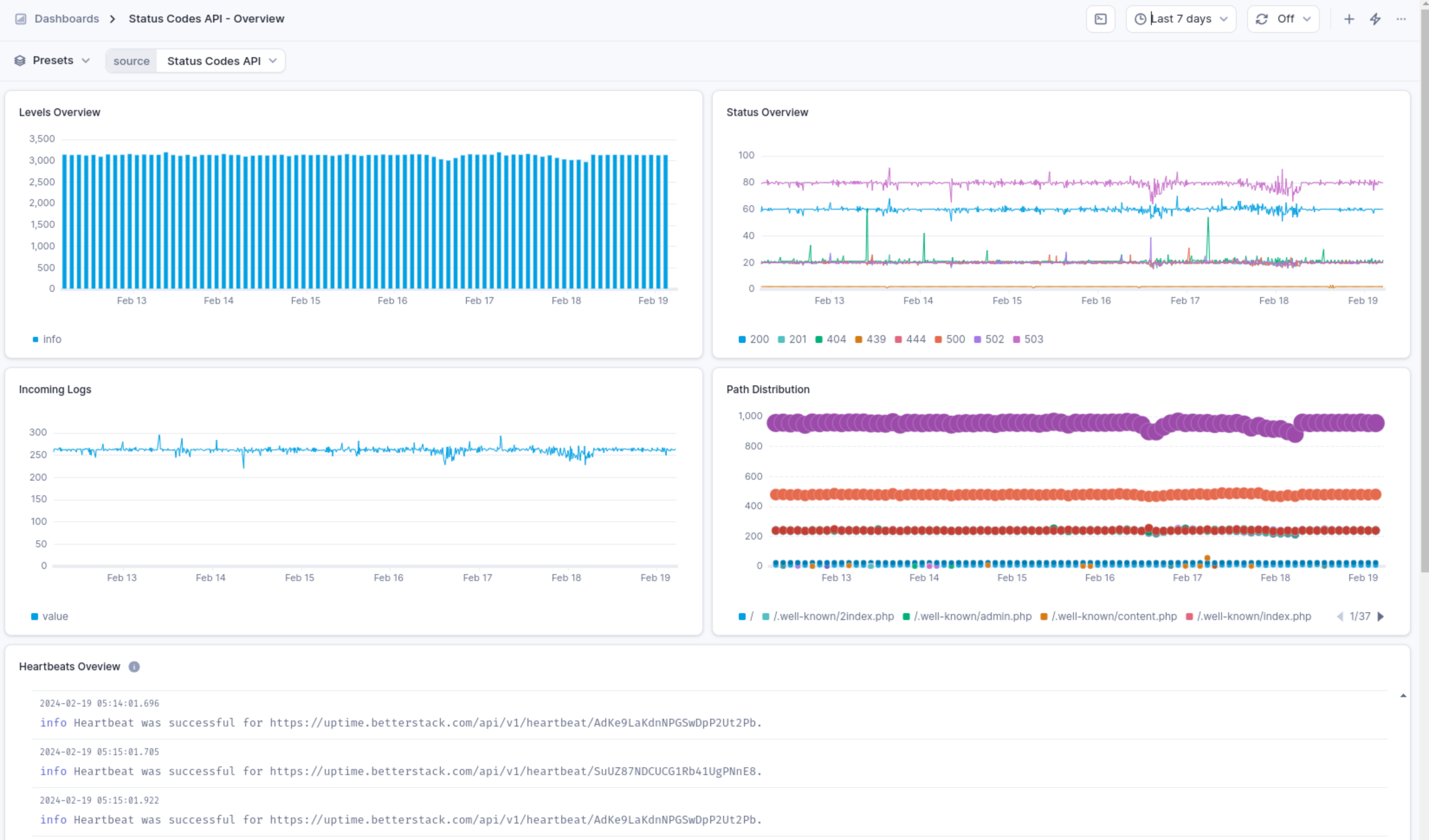Screen dimensions: 1429x840
Task: Click the Incoming Logs chart title
Action: 55,390
